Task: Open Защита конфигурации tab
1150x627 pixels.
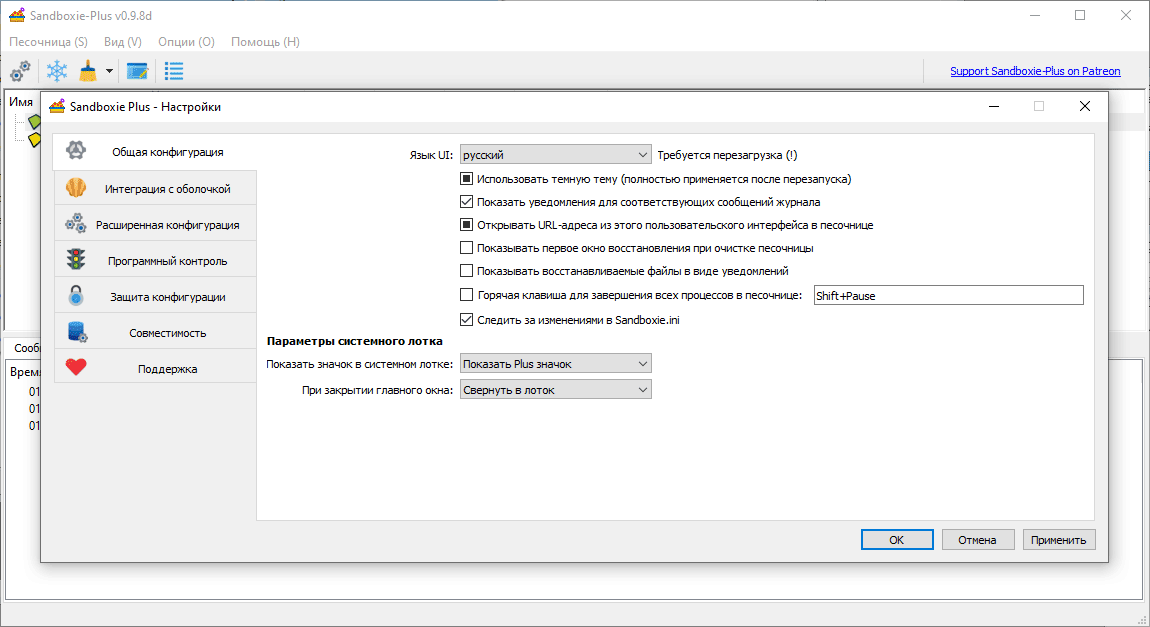Action: click(155, 296)
